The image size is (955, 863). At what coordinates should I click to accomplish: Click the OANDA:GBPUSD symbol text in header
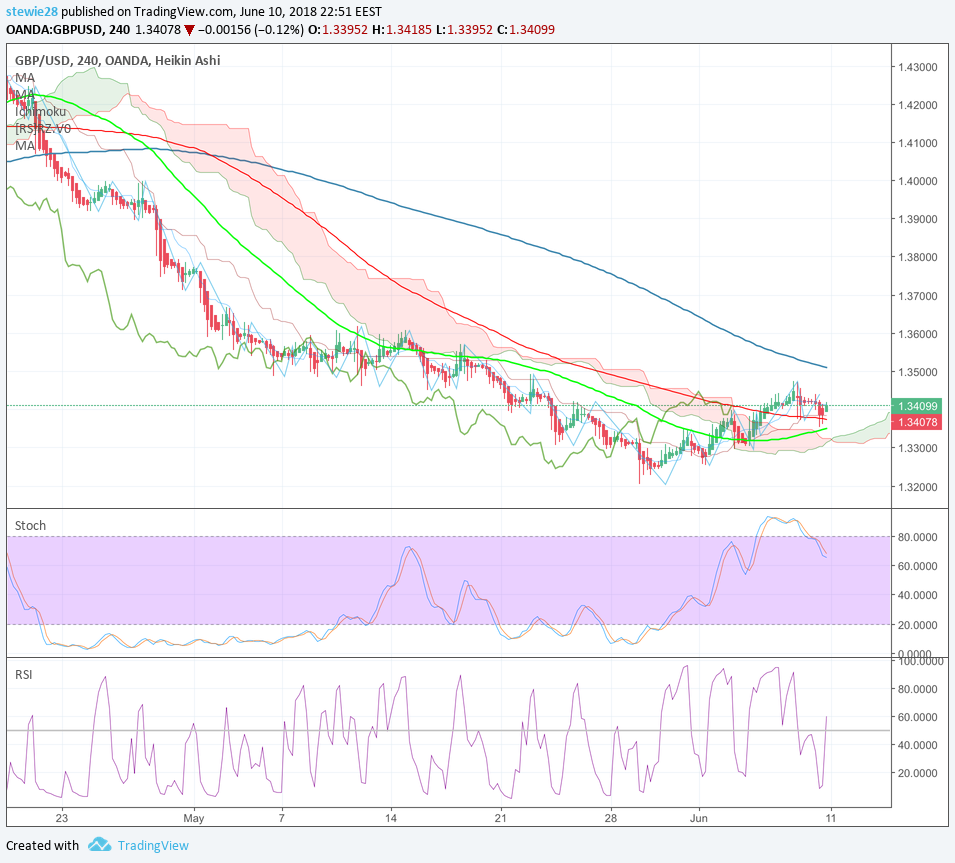coord(54,30)
